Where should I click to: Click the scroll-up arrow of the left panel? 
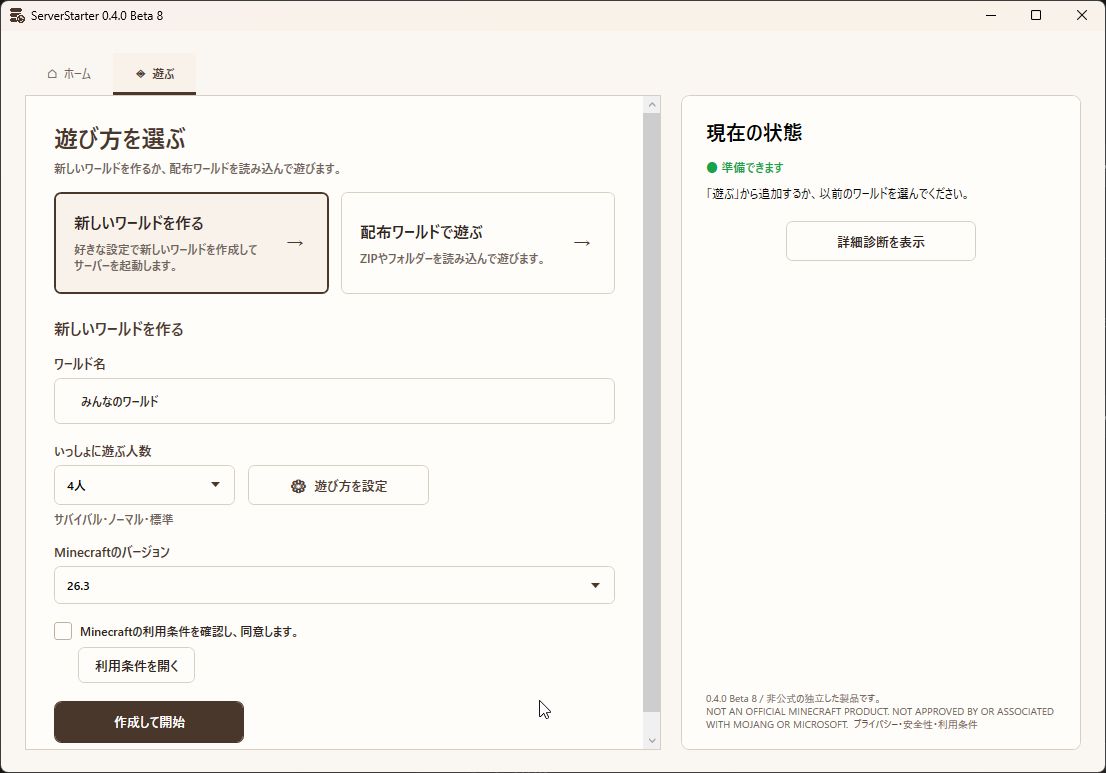click(652, 105)
